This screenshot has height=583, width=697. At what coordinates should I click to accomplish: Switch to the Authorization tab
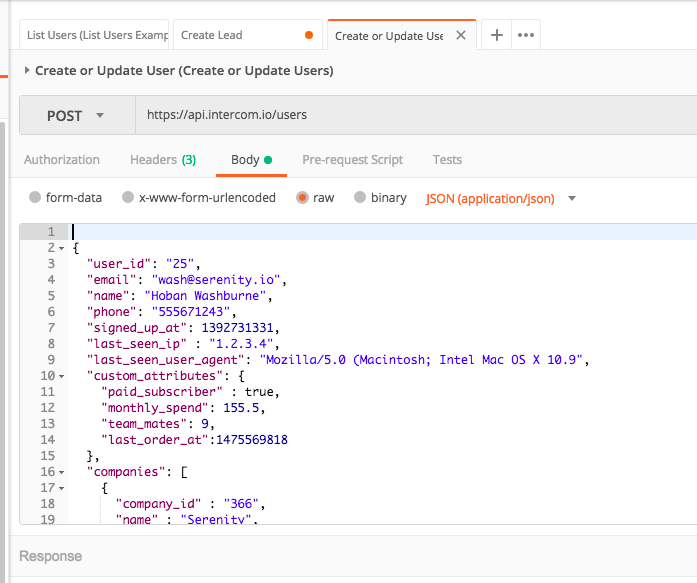click(x=62, y=160)
